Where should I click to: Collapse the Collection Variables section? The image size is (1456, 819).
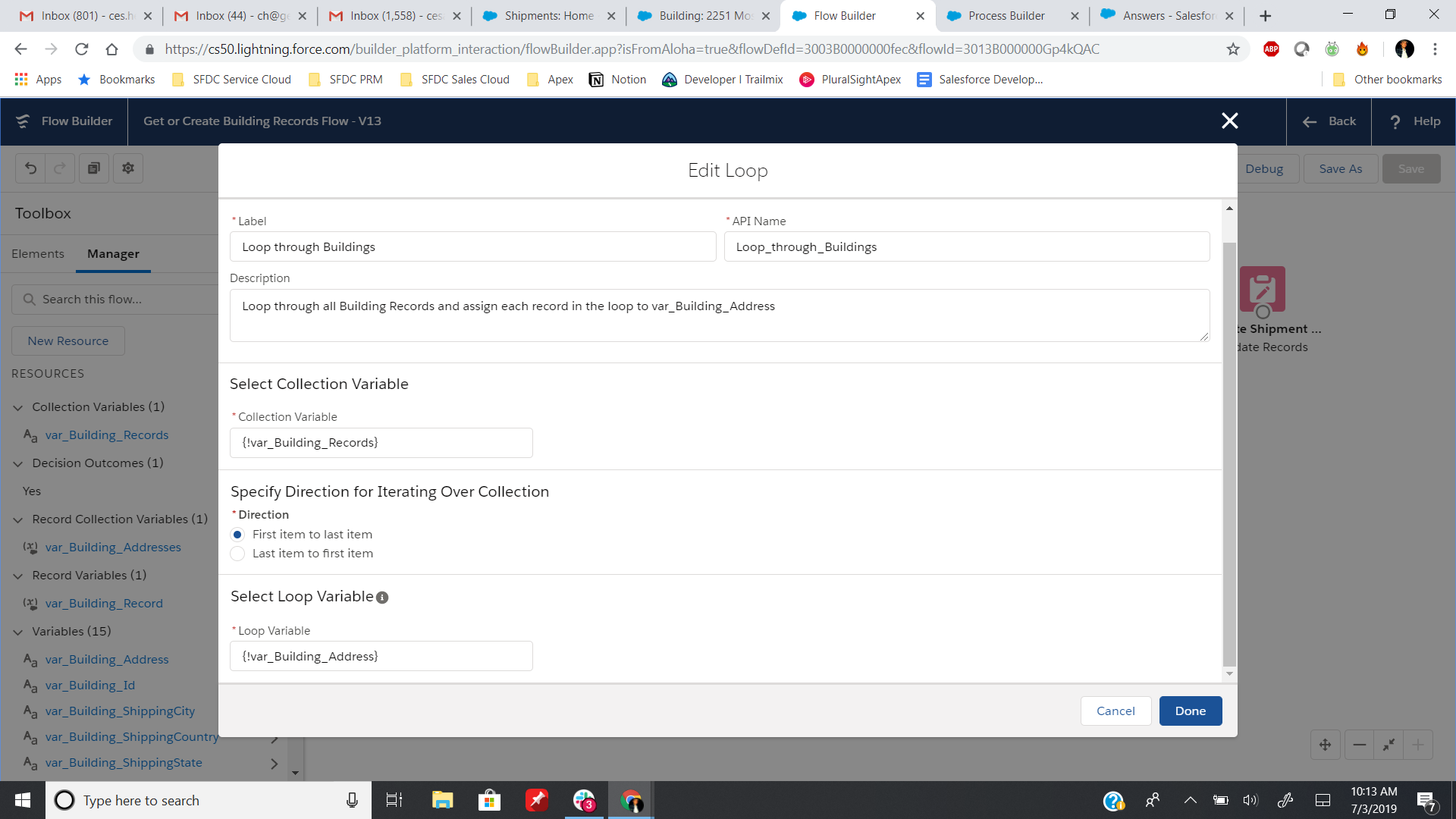(18, 407)
